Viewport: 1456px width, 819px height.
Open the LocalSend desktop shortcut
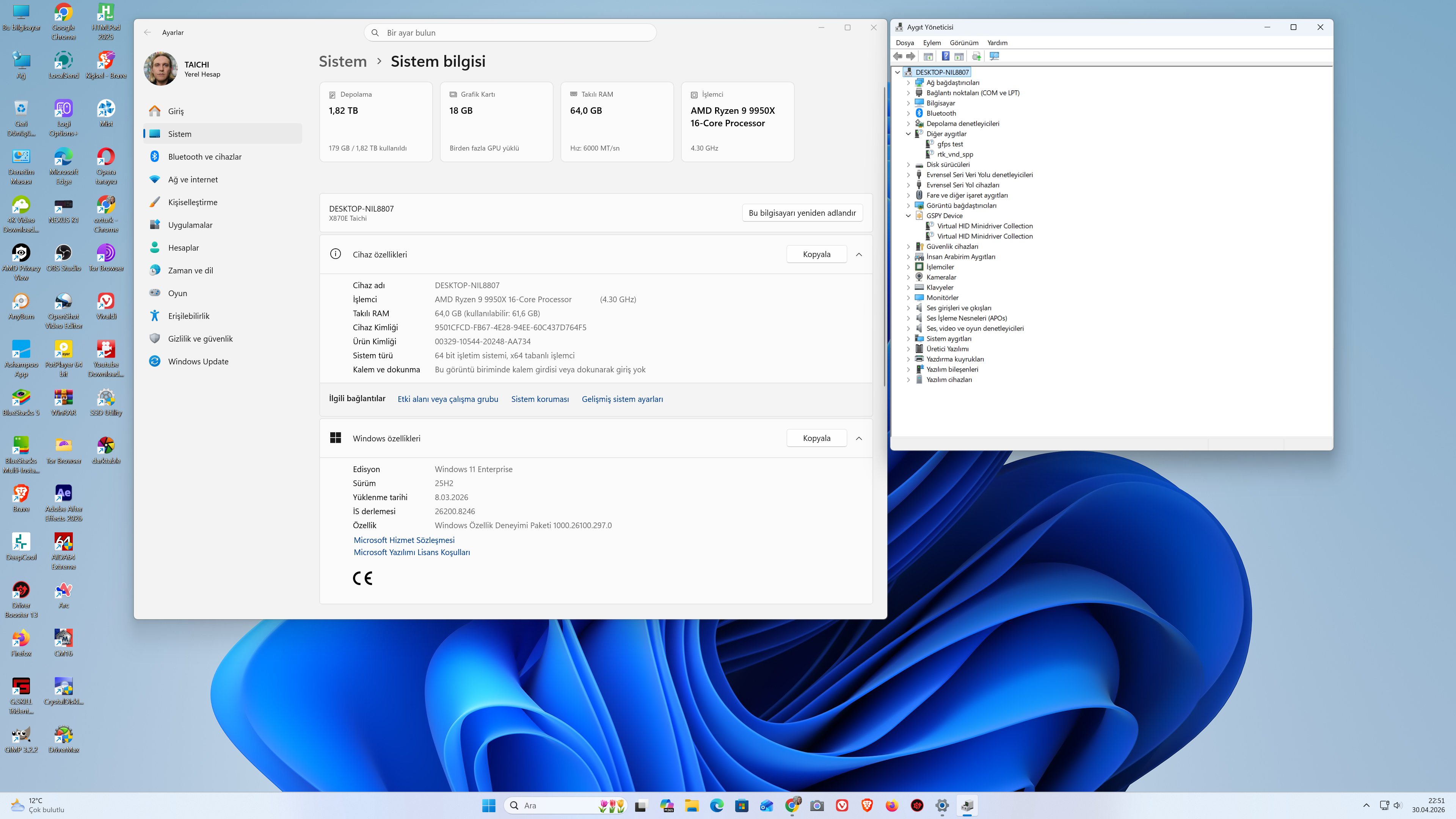63,65
